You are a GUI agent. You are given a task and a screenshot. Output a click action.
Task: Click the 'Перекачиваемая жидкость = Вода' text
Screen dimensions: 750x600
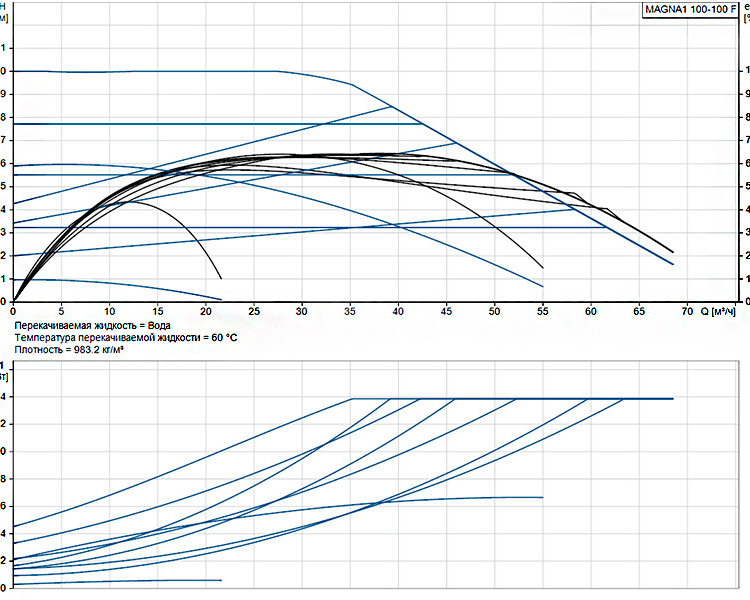(92, 326)
